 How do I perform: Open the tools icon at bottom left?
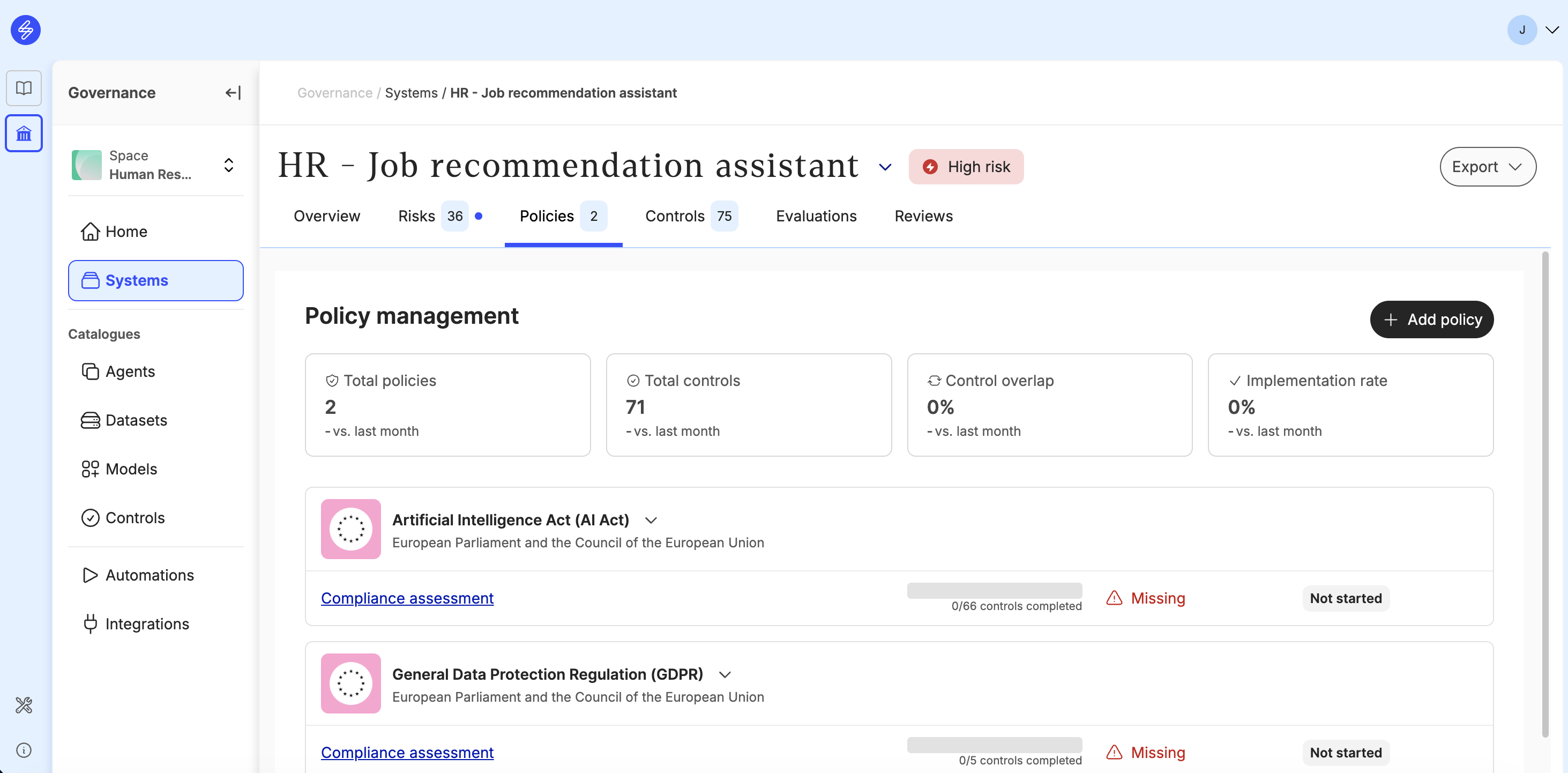[x=24, y=705]
